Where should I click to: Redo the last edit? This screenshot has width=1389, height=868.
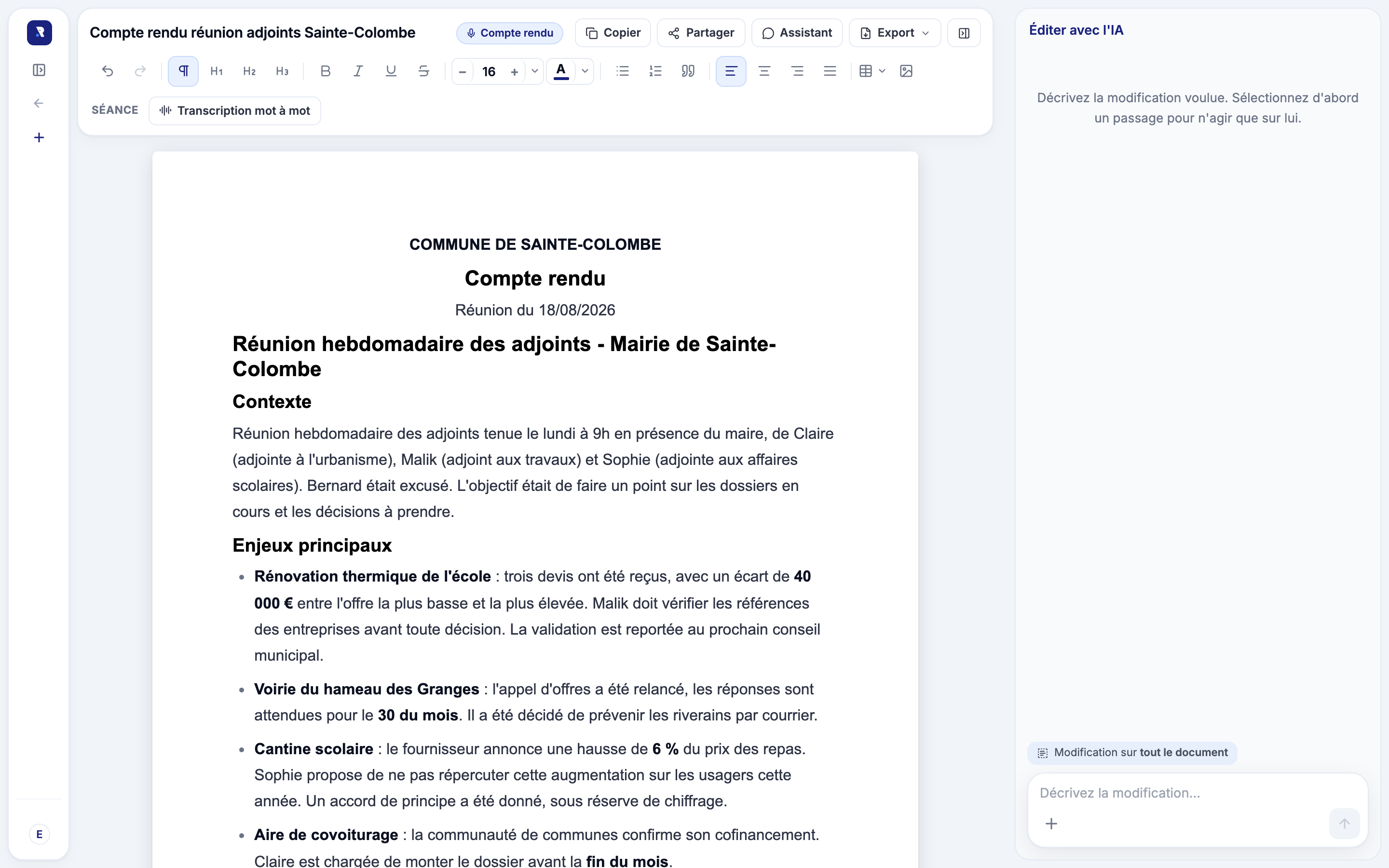pos(140,71)
